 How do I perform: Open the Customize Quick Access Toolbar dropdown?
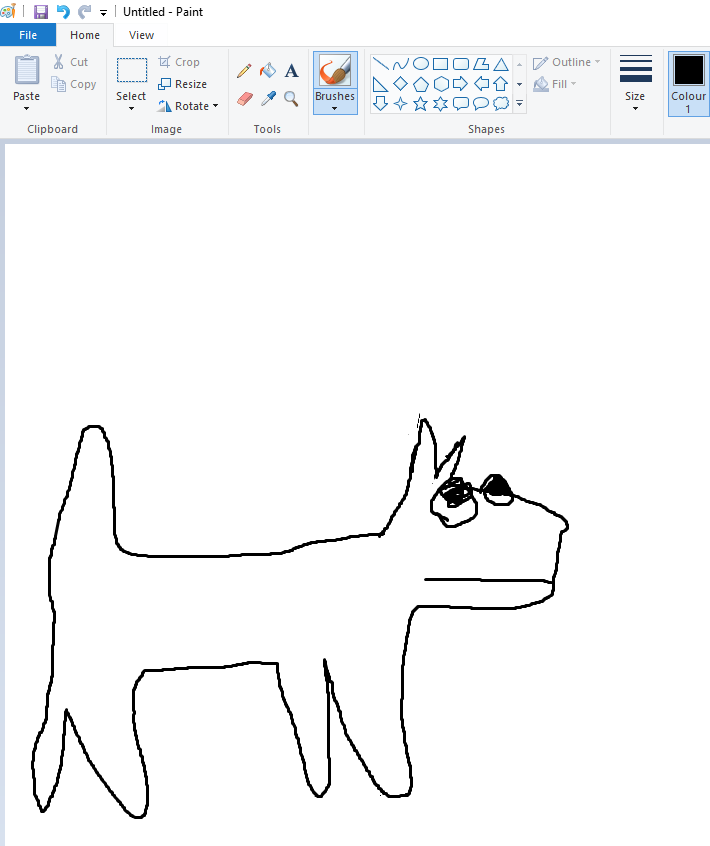pyautogui.click(x=103, y=12)
